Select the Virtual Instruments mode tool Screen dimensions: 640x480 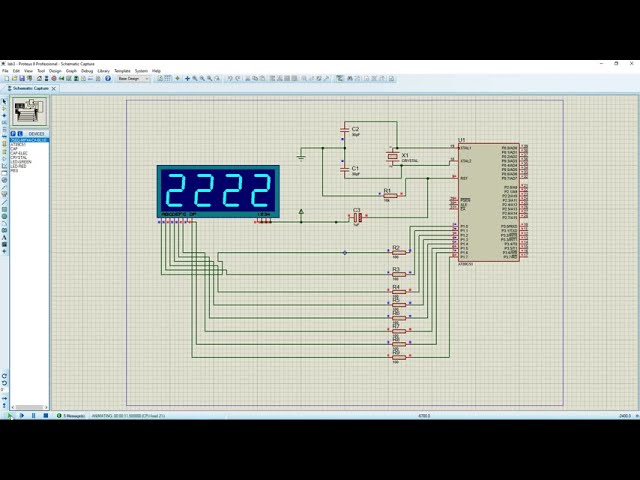(x=4, y=194)
